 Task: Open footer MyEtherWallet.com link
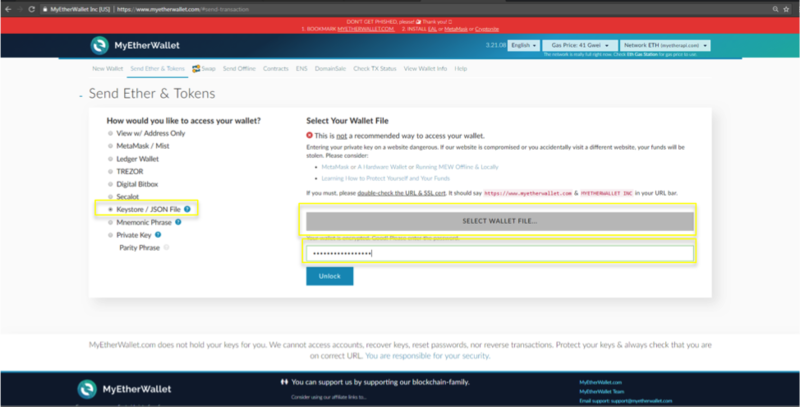[601, 382]
